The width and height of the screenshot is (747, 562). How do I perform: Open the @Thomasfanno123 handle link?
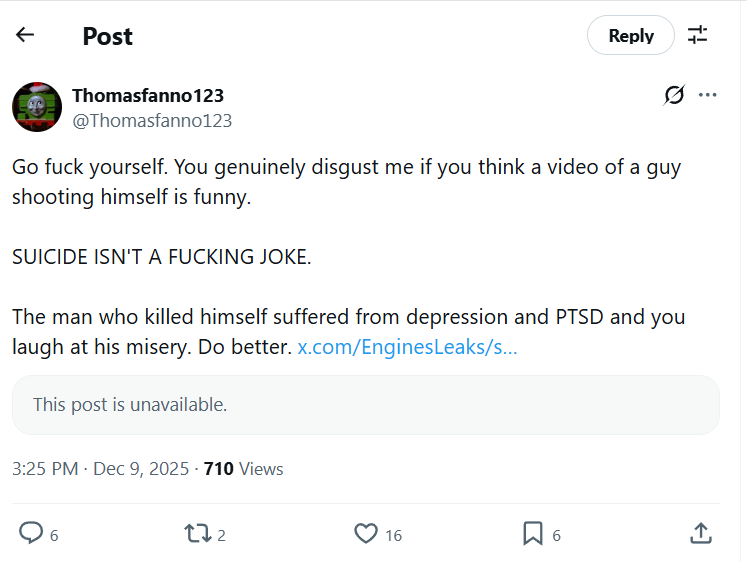[151, 120]
